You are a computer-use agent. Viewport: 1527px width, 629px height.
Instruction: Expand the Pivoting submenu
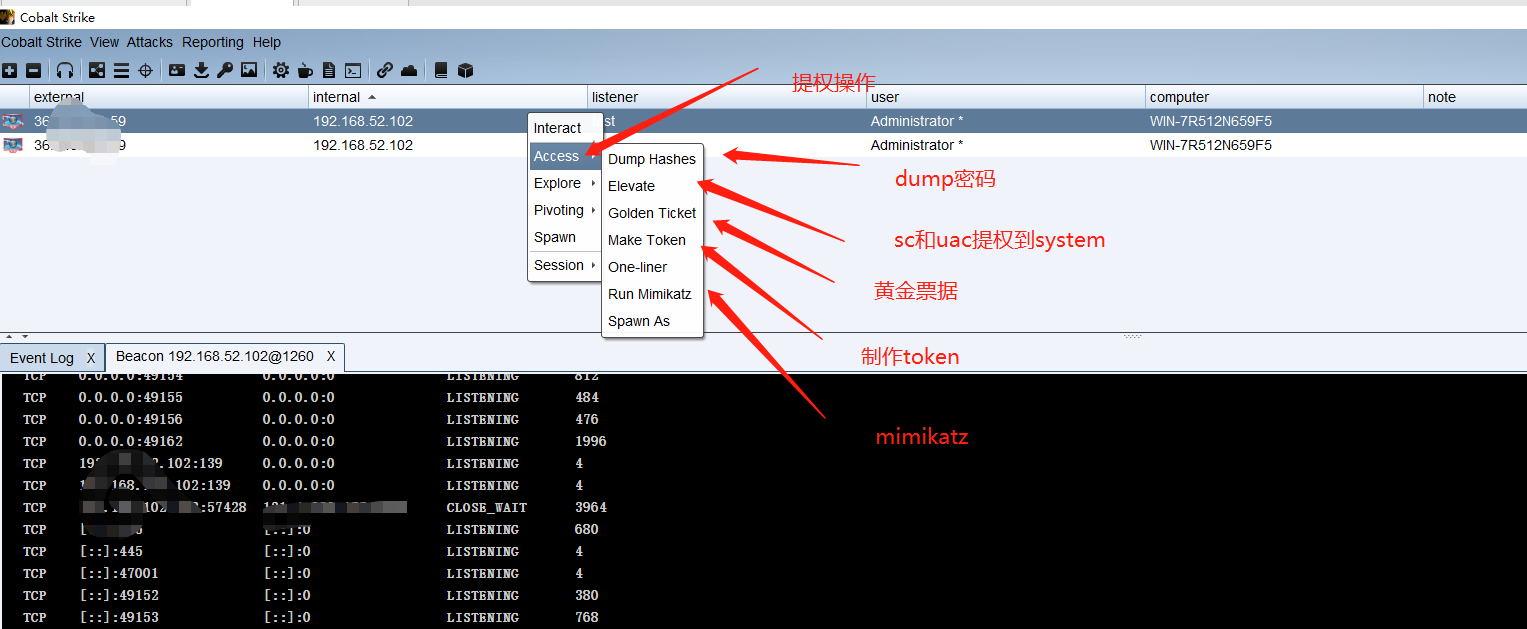pyautogui.click(x=565, y=210)
